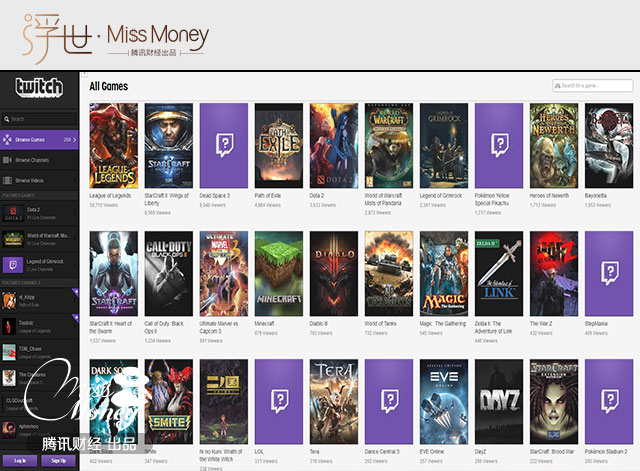Click Legend of Grimrock purple sidebar icon
Screen dimensions: 640x471
13,265
